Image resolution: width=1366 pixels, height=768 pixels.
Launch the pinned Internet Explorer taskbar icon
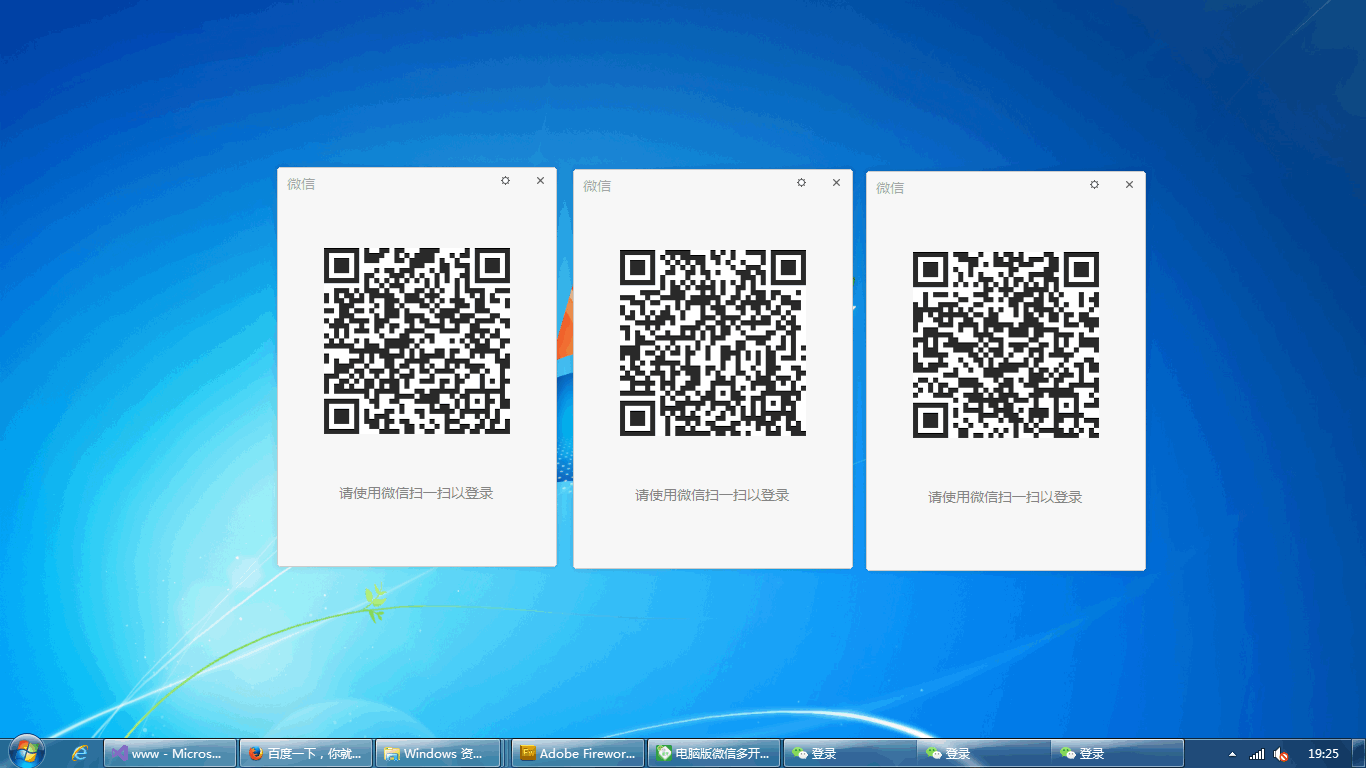80,753
